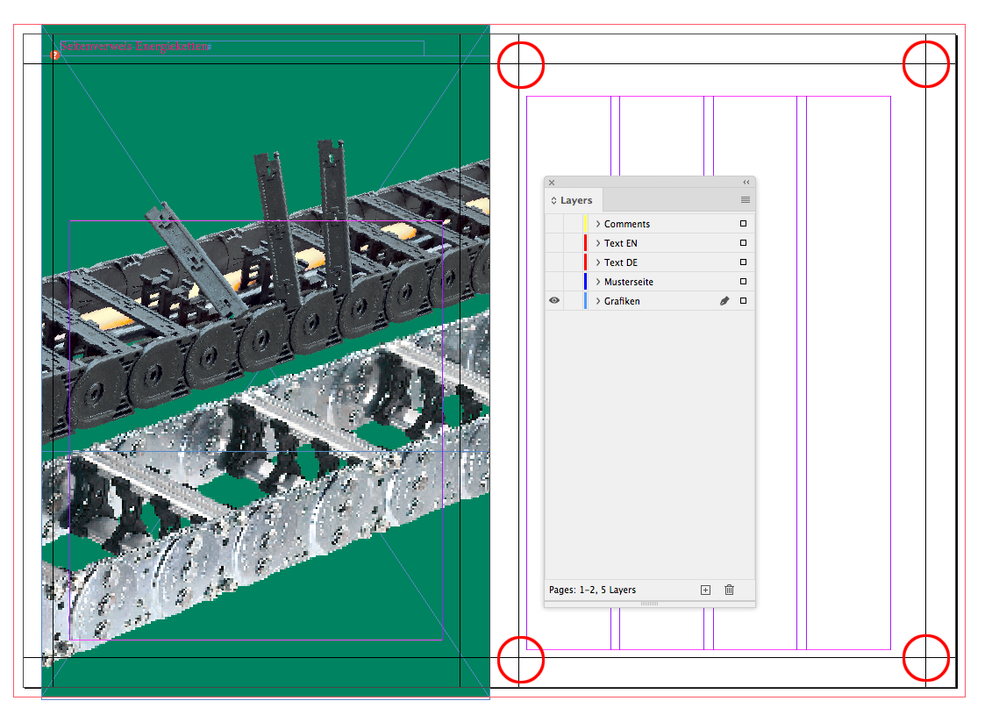This screenshot has height=724, width=999.
Task: Select the Grafiken layer name
Action: (x=622, y=300)
